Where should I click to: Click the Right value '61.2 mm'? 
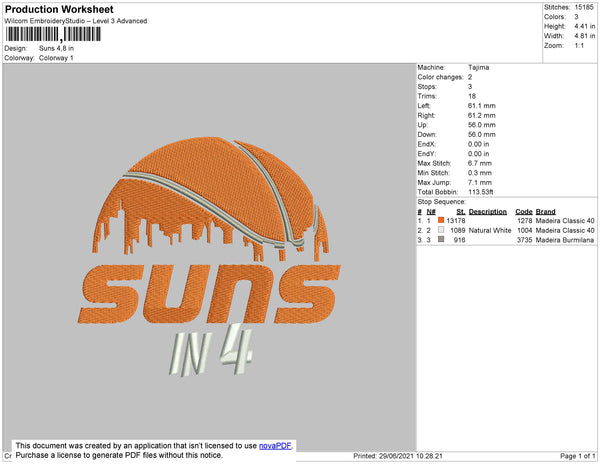click(x=481, y=115)
